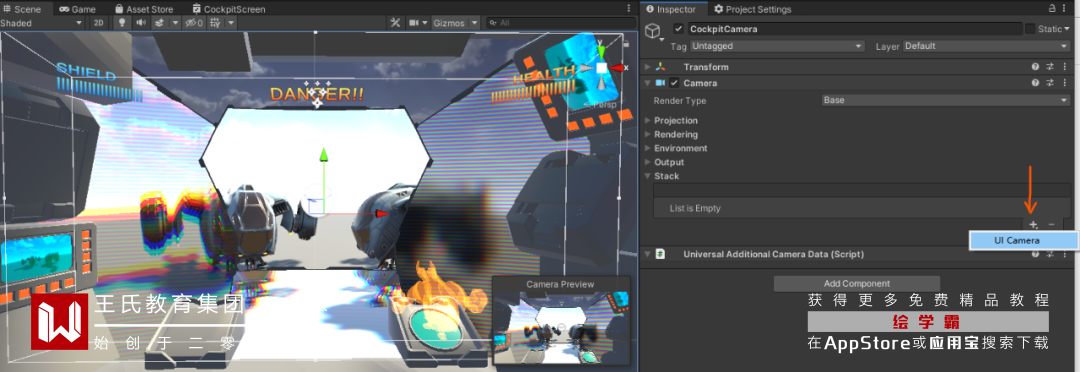This screenshot has height=372, width=1080.
Task: Mute scene audio with the speaker icon
Action: (141, 23)
